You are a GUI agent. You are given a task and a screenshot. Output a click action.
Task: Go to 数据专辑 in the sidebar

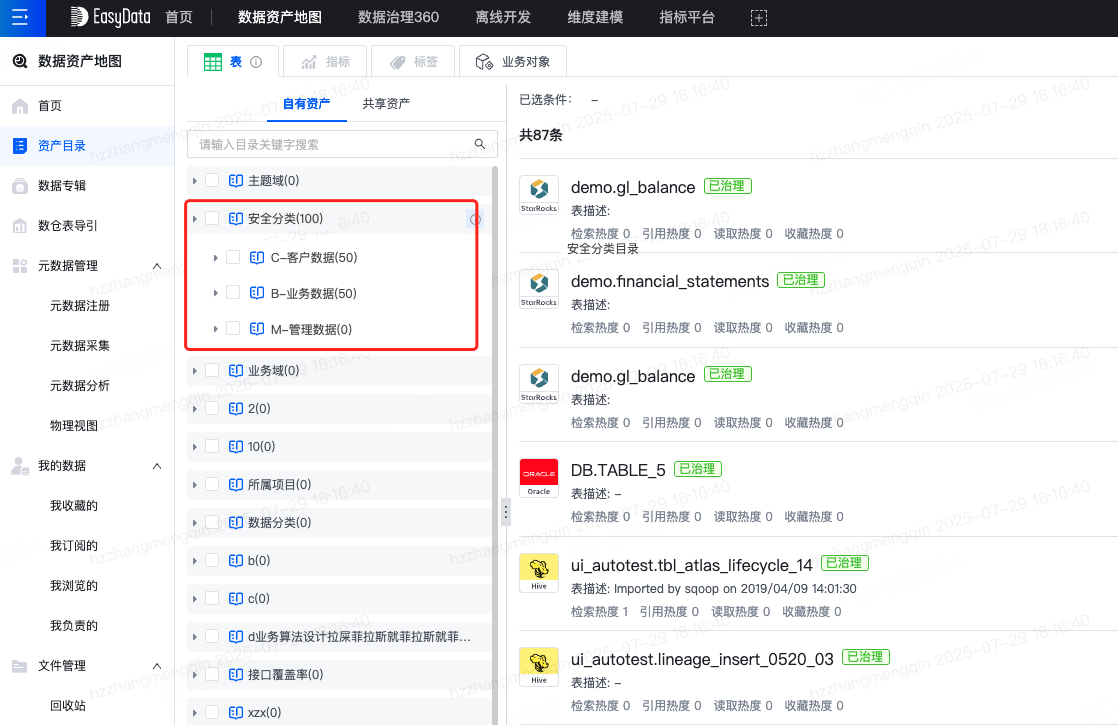pos(62,186)
